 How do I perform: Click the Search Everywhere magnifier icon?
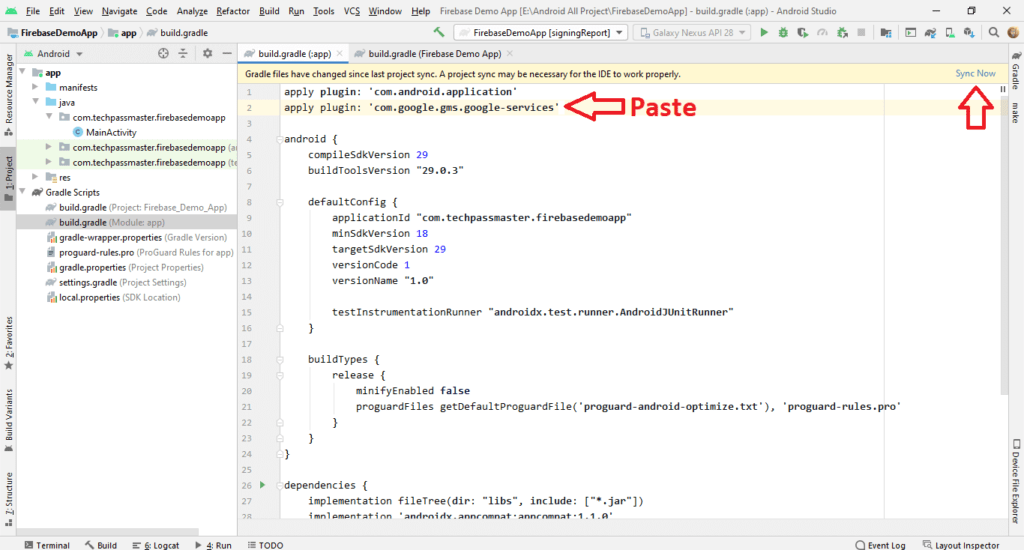point(993,32)
